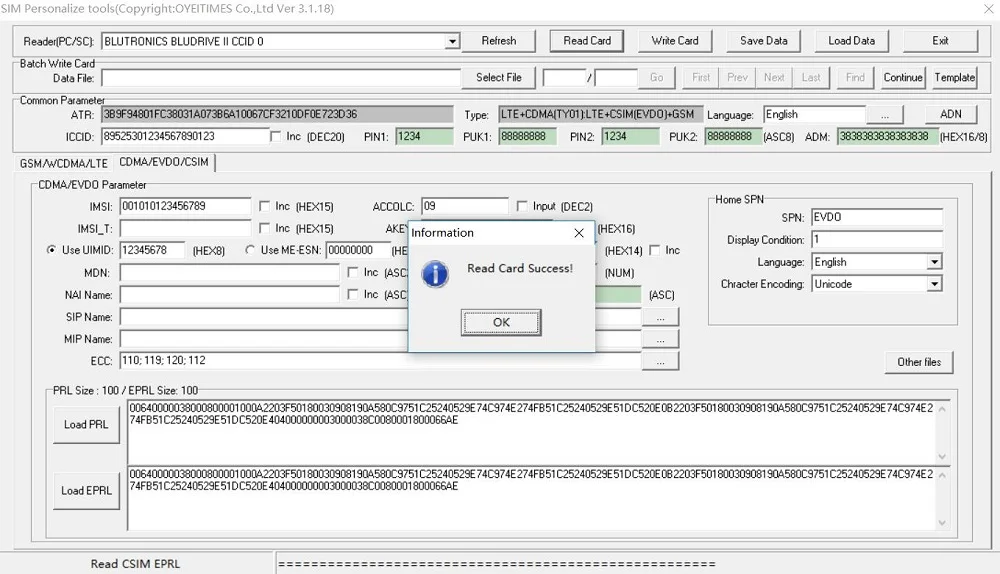
Task: Click the MDN input field
Action: (230, 272)
